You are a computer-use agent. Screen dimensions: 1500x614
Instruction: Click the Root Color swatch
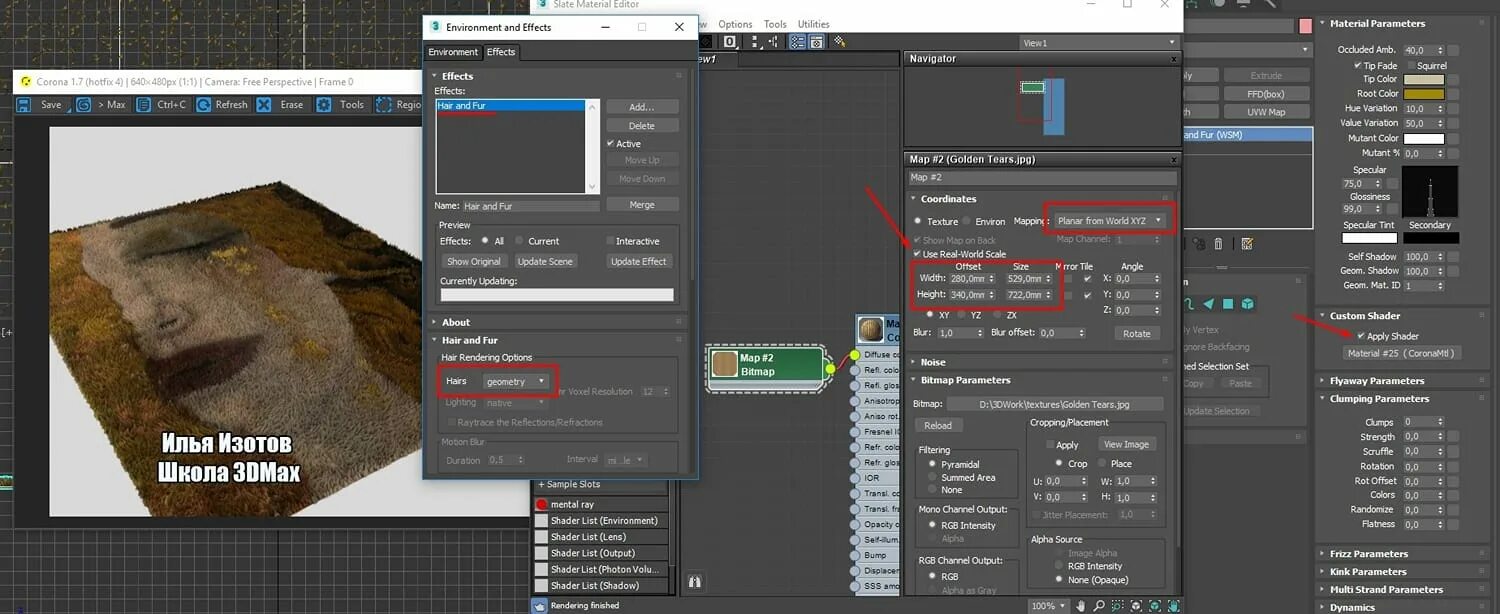tap(1425, 94)
